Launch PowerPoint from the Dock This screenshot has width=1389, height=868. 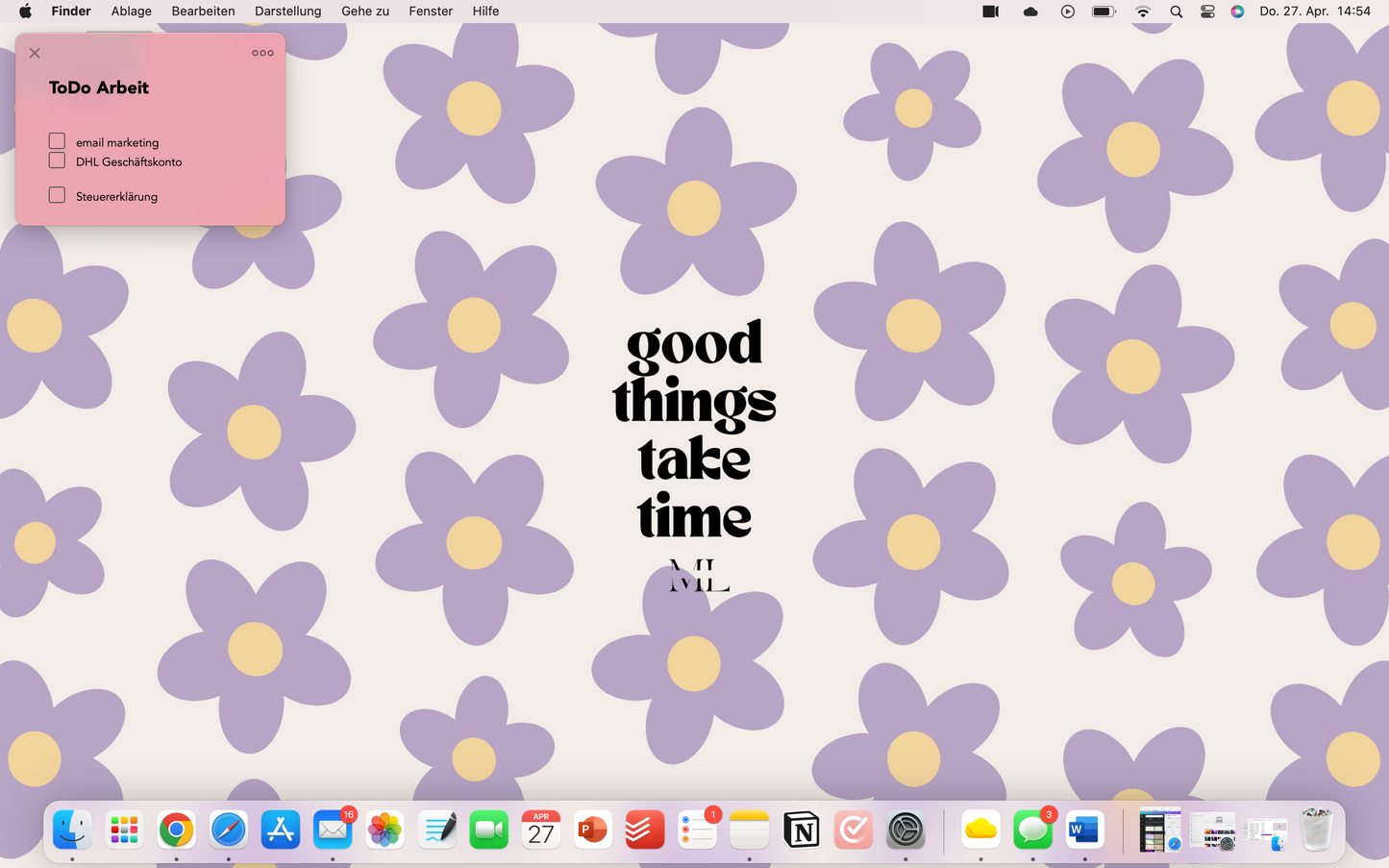(x=592, y=830)
